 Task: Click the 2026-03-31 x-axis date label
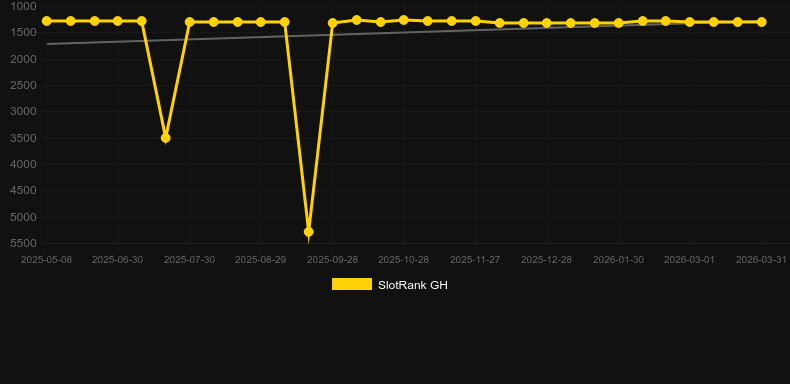(761, 260)
